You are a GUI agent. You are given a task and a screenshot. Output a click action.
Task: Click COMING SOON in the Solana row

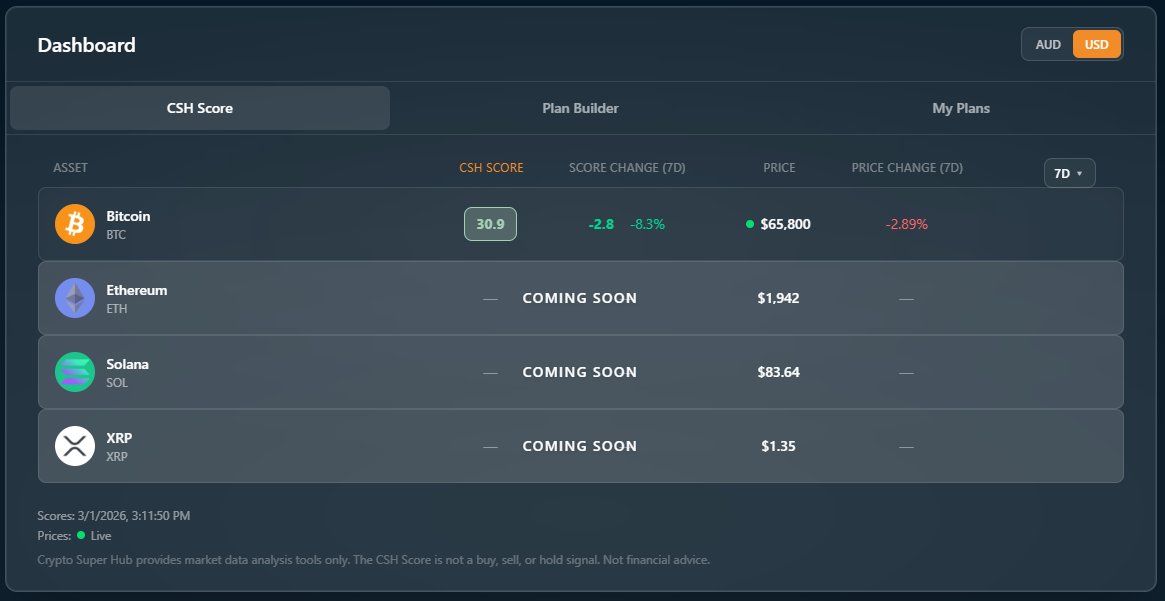580,372
